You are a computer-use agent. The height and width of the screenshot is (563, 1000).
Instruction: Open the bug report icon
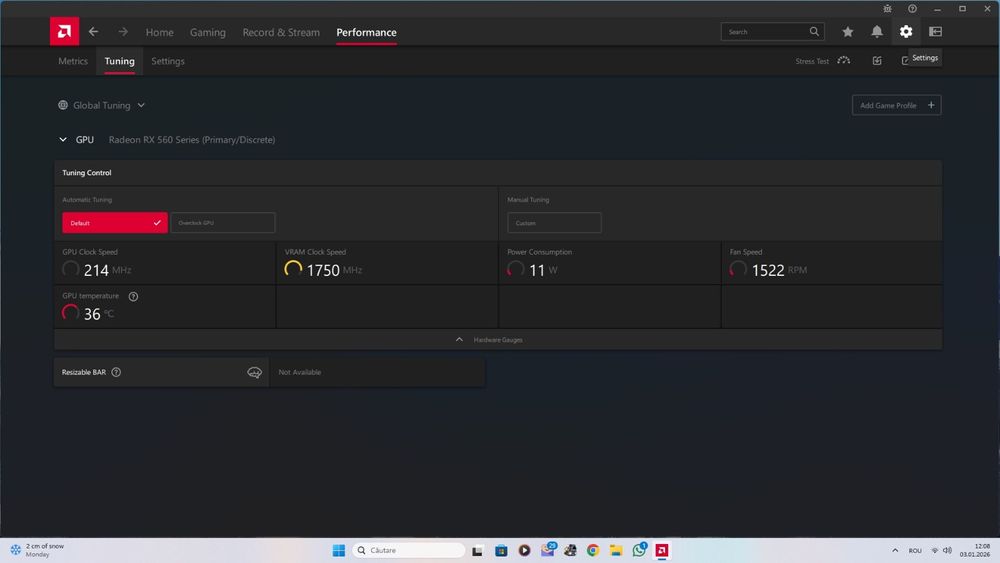[887, 8]
